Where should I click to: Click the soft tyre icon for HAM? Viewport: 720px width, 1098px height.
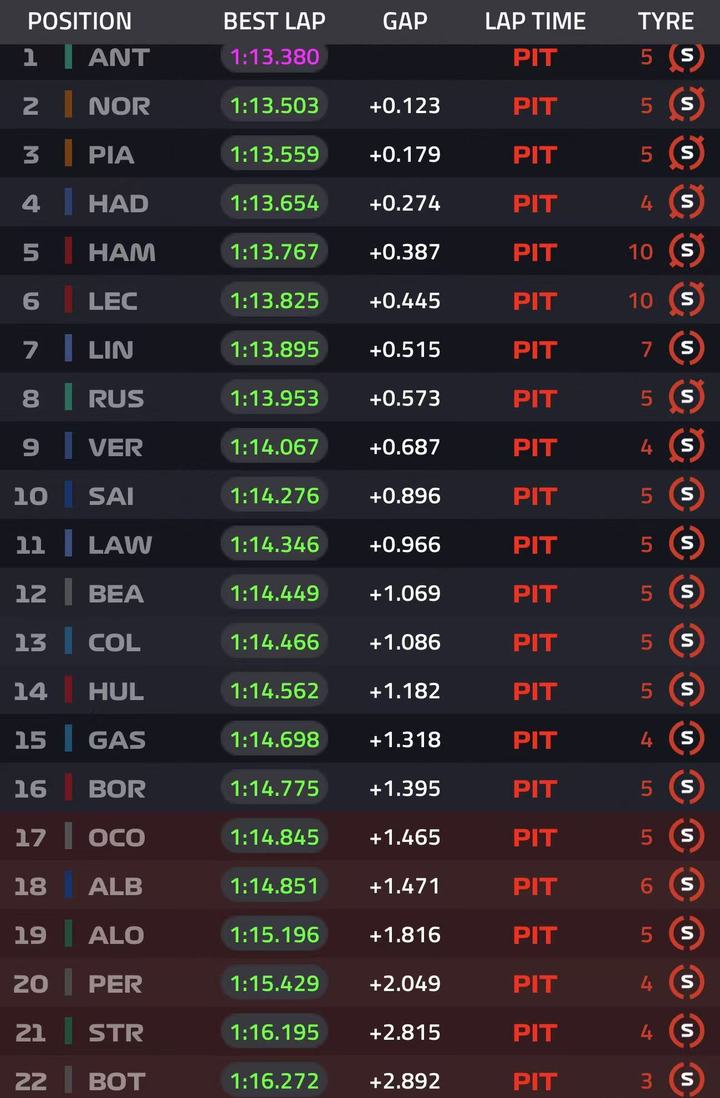point(686,251)
